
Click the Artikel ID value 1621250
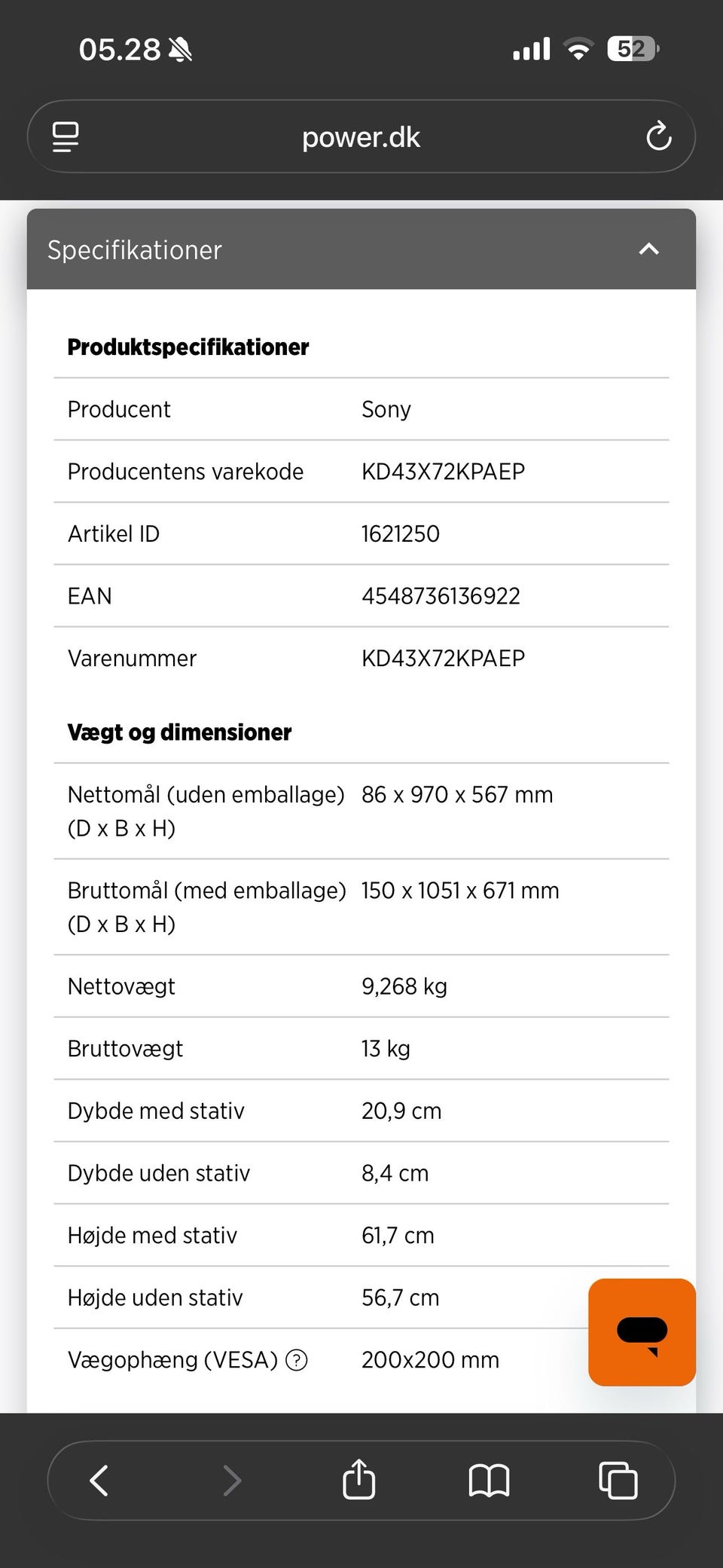point(401,533)
